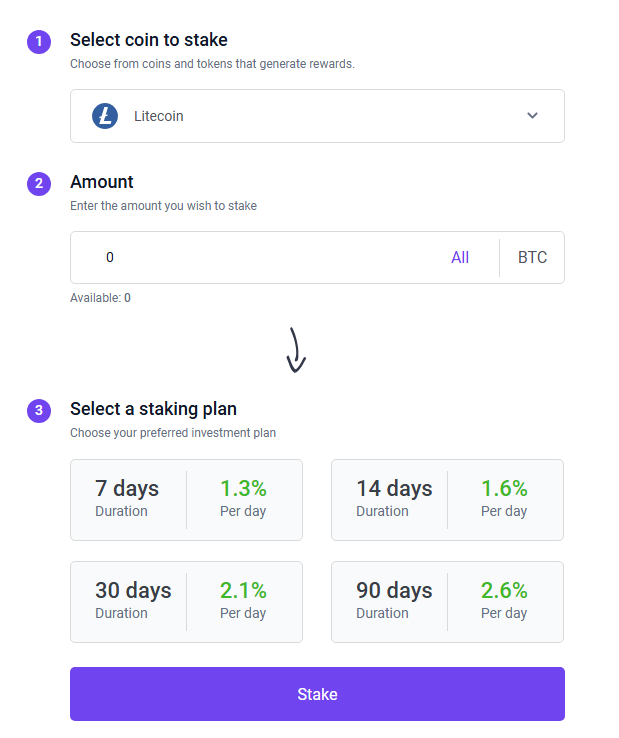Click the downward arrow graphic
The image size is (619, 738).
tap(295, 350)
